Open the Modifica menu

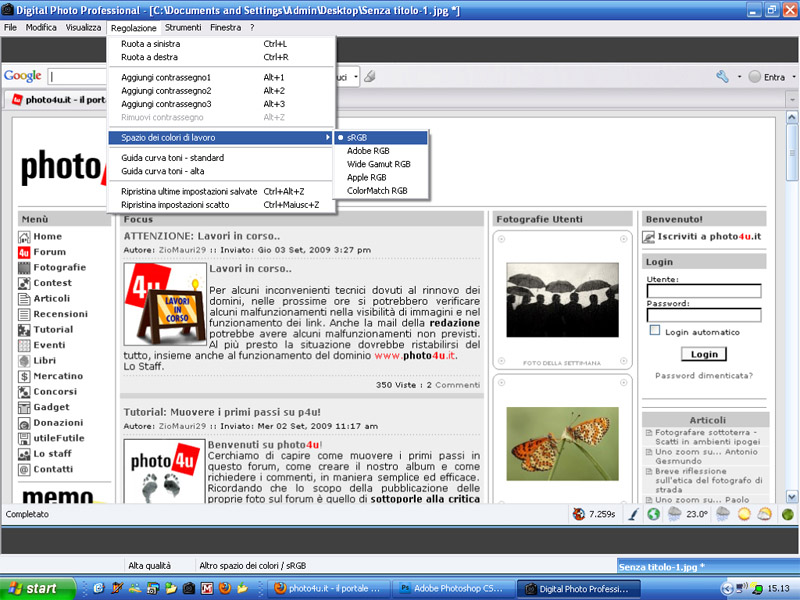pos(41,28)
